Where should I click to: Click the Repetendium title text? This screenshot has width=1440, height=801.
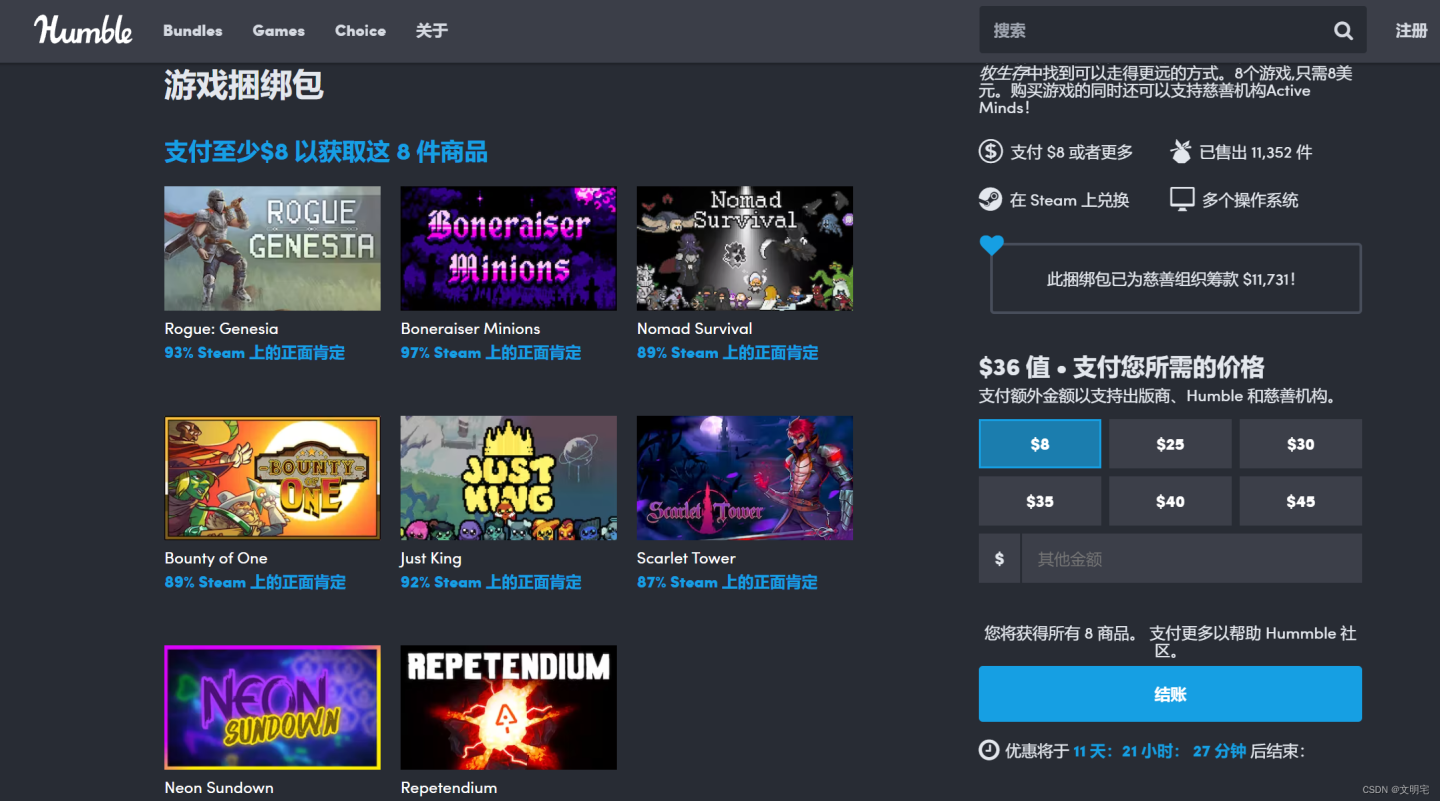pos(449,788)
